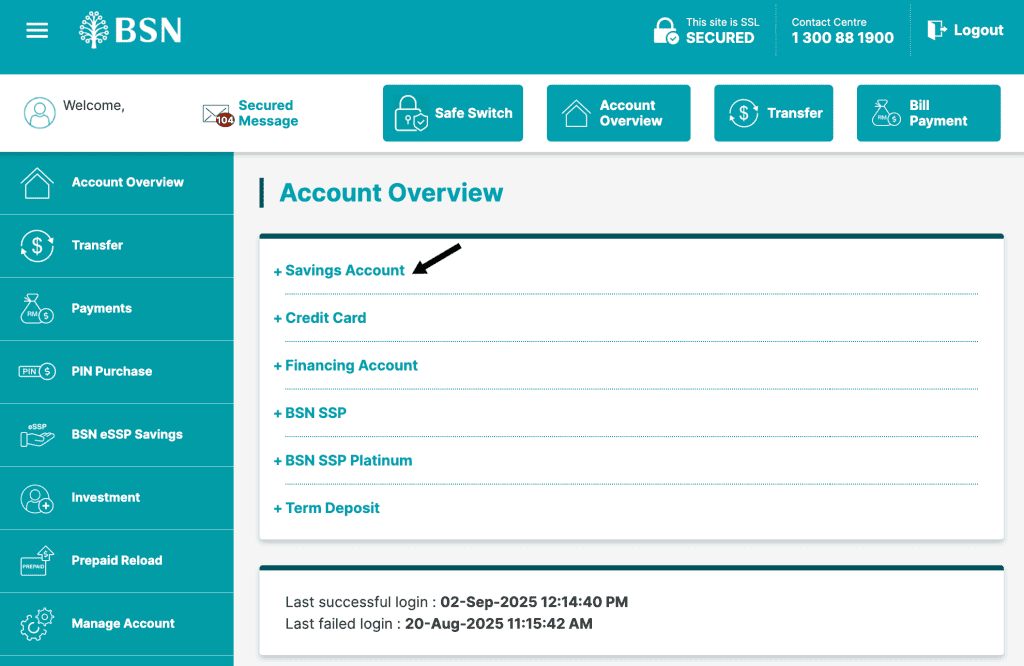
Task: Click the user profile avatar icon
Action: tap(40, 113)
